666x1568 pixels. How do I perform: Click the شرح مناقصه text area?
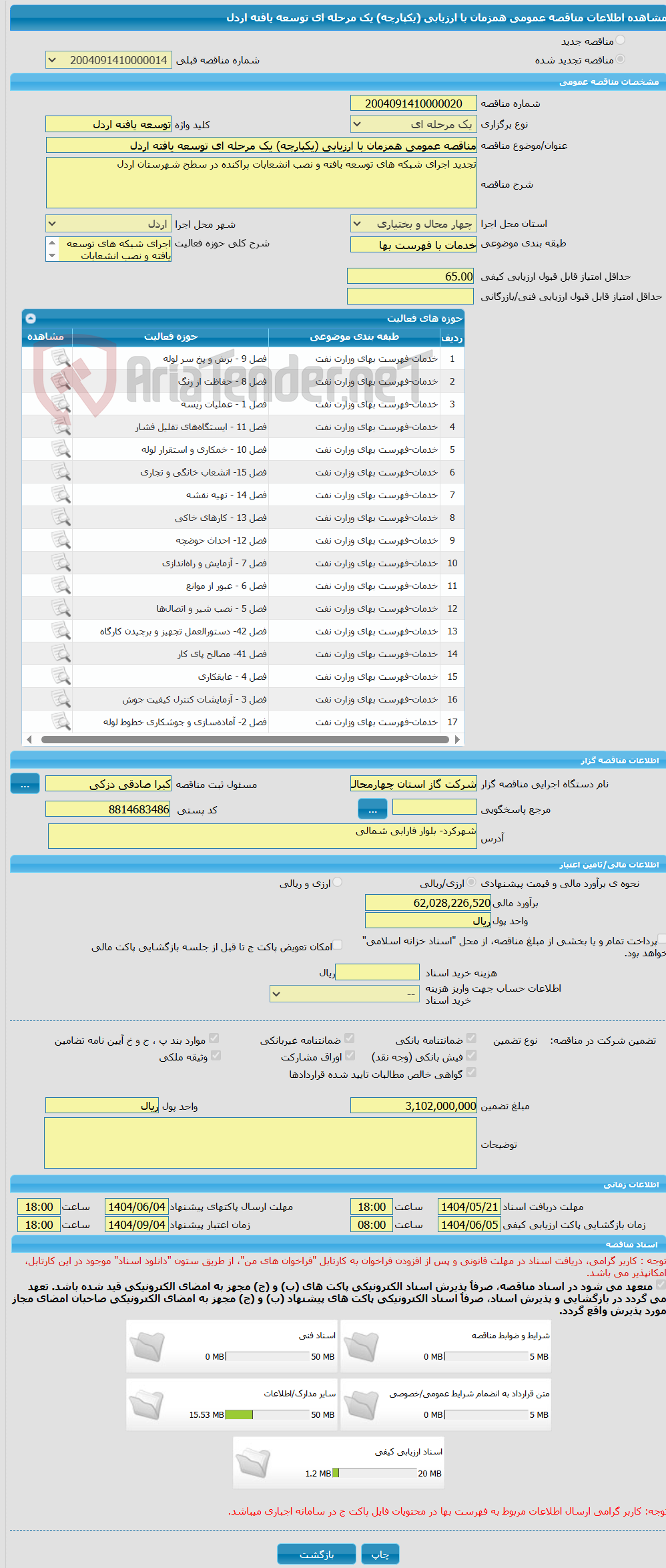pyautogui.click(x=262, y=182)
